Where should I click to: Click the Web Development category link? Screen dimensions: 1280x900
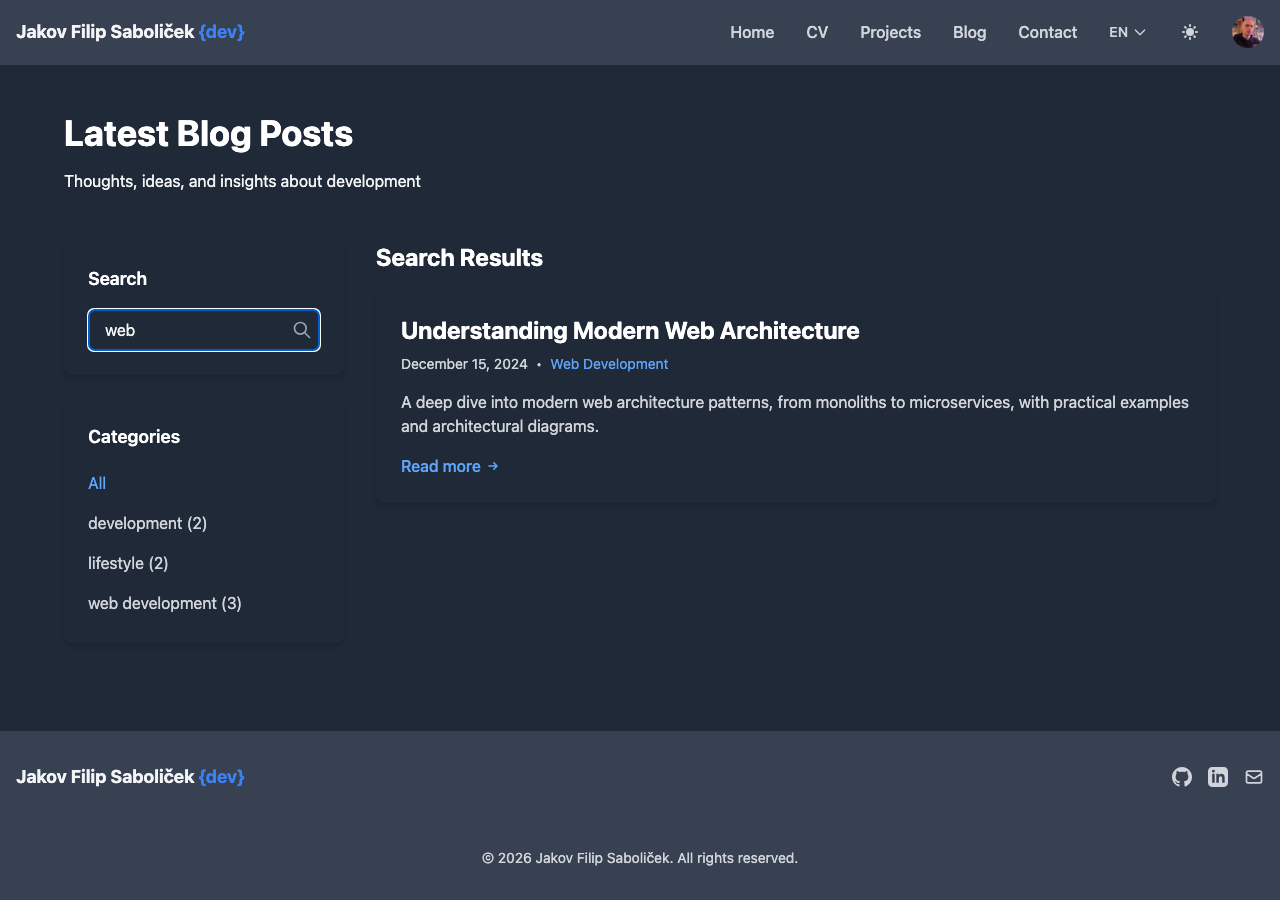click(x=609, y=364)
